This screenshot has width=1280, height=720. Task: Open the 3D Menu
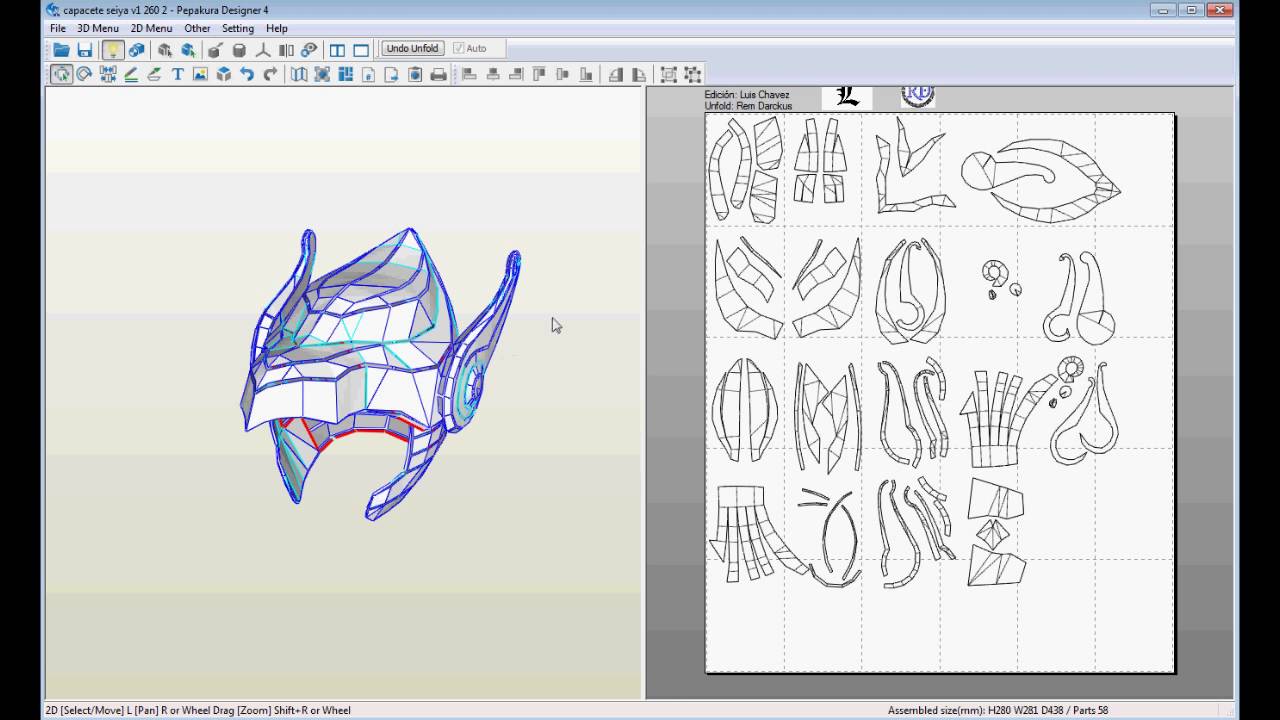pos(98,28)
